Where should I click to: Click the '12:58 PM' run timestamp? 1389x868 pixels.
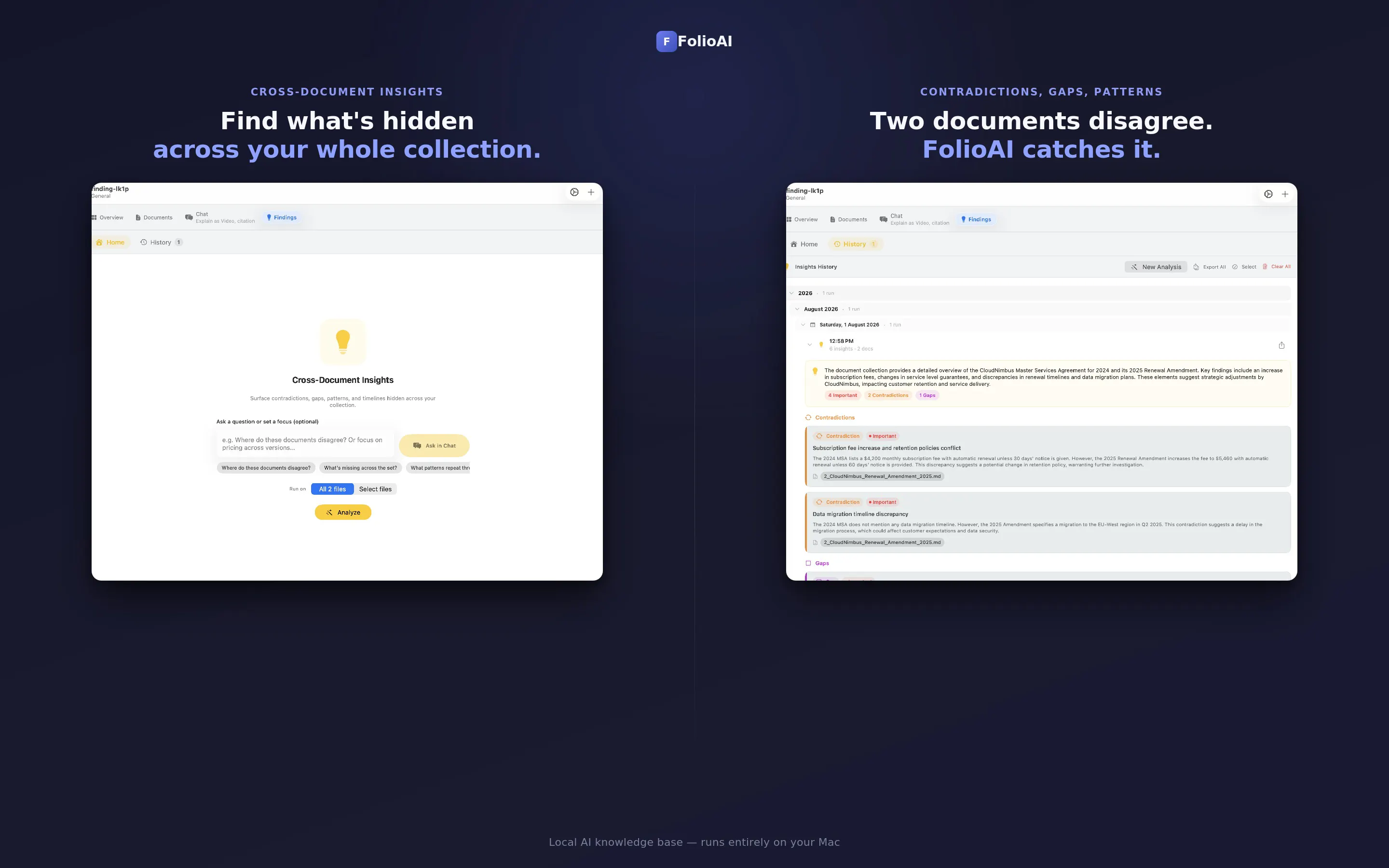point(841,341)
